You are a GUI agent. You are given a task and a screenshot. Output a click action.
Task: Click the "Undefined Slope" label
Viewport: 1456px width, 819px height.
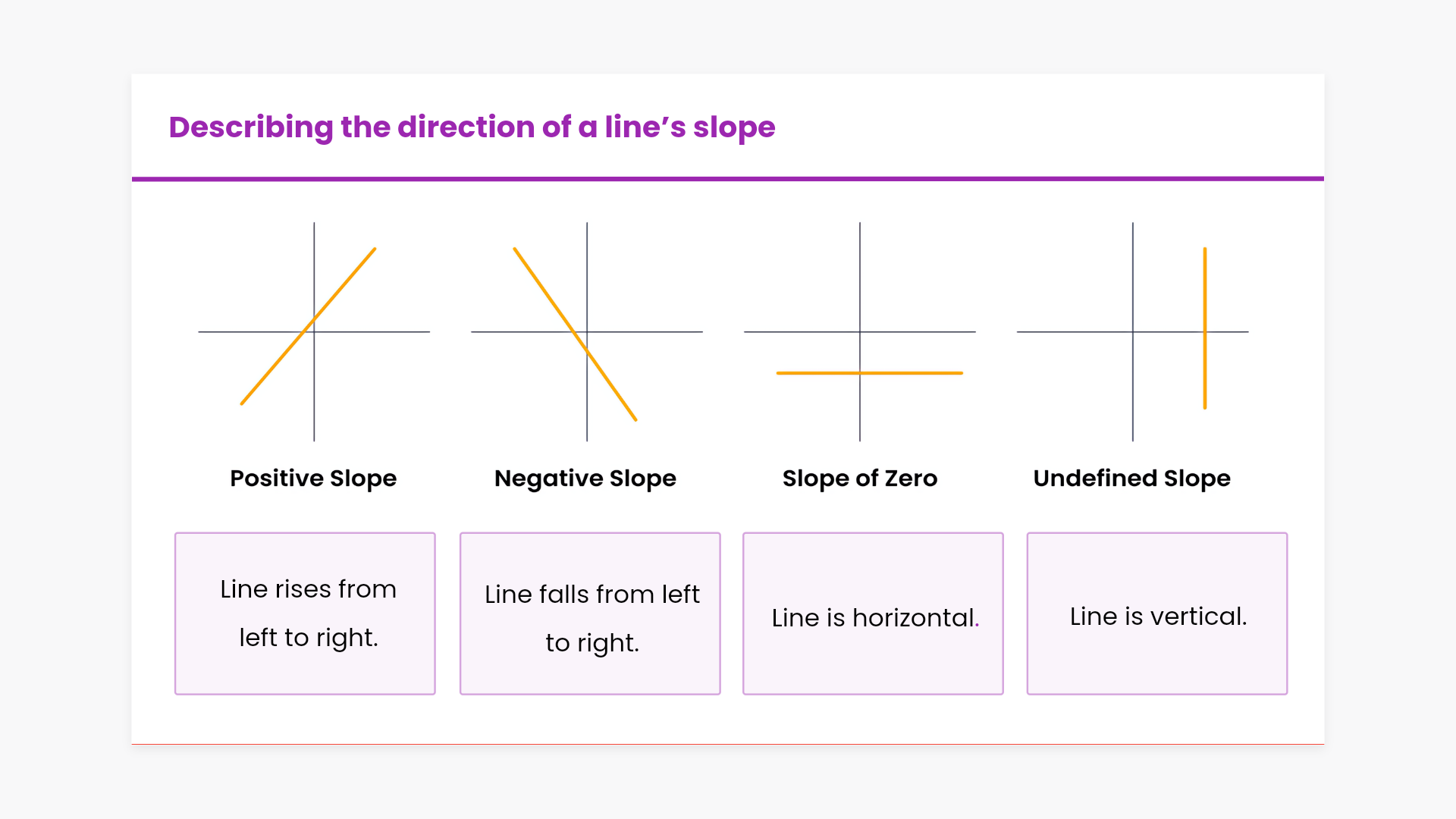[x=1131, y=479]
